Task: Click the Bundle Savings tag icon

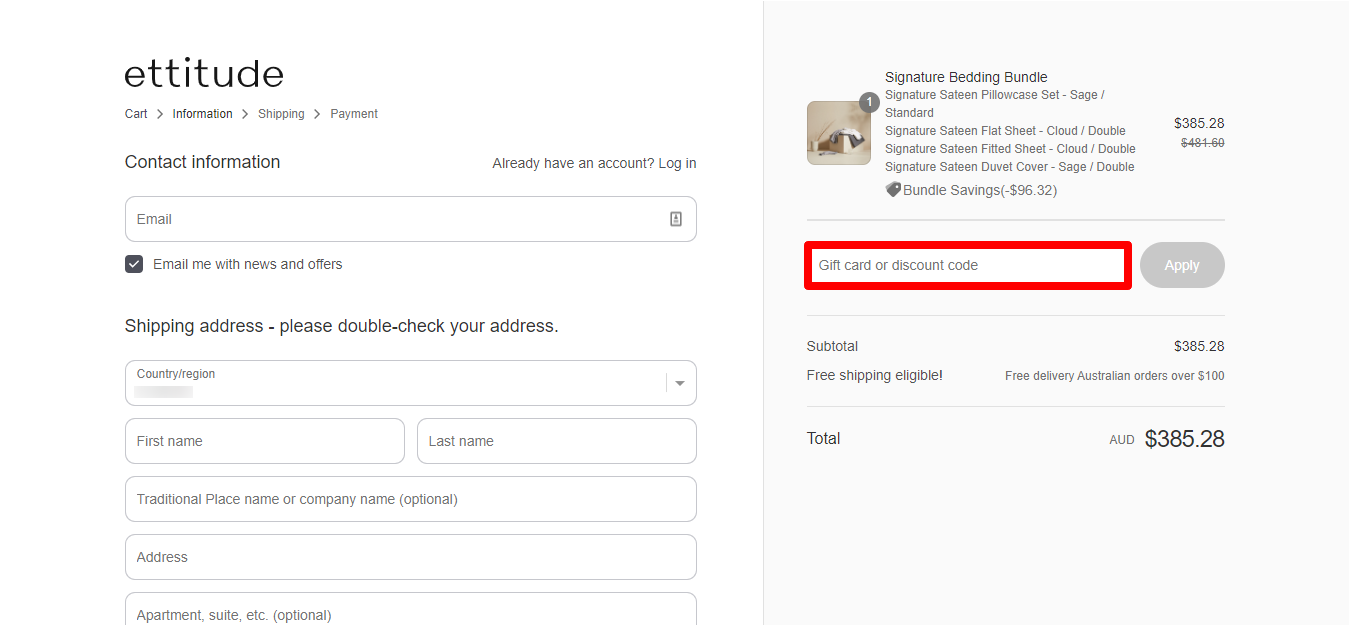Action: 893,190
